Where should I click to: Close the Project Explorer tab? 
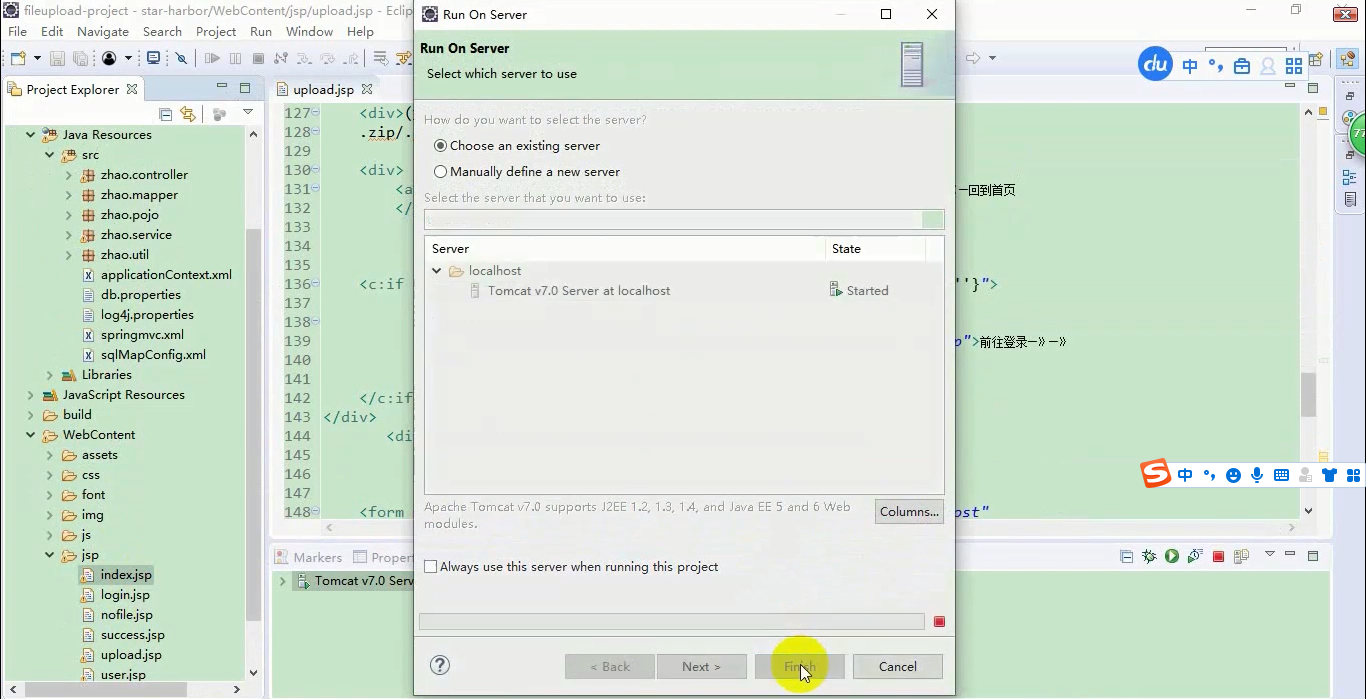[132, 89]
